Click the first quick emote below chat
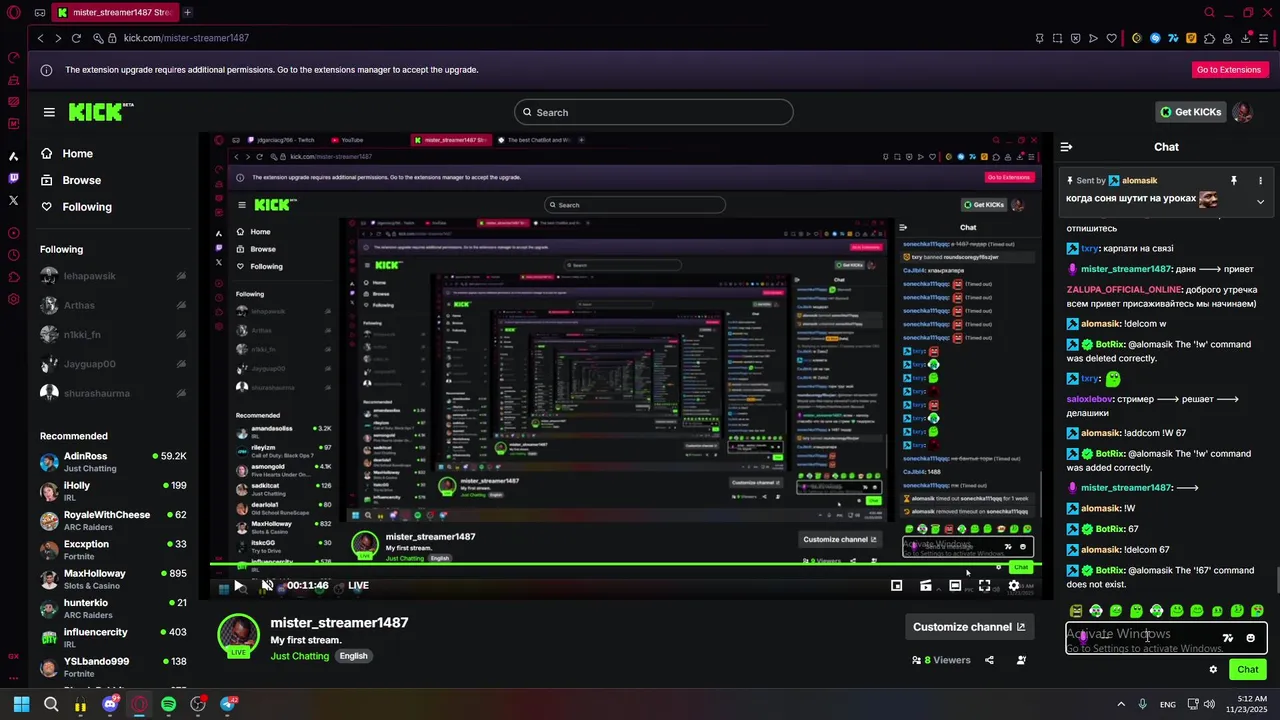Image resolution: width=1280 pixels, height=720 pixels. [1076, 611]
